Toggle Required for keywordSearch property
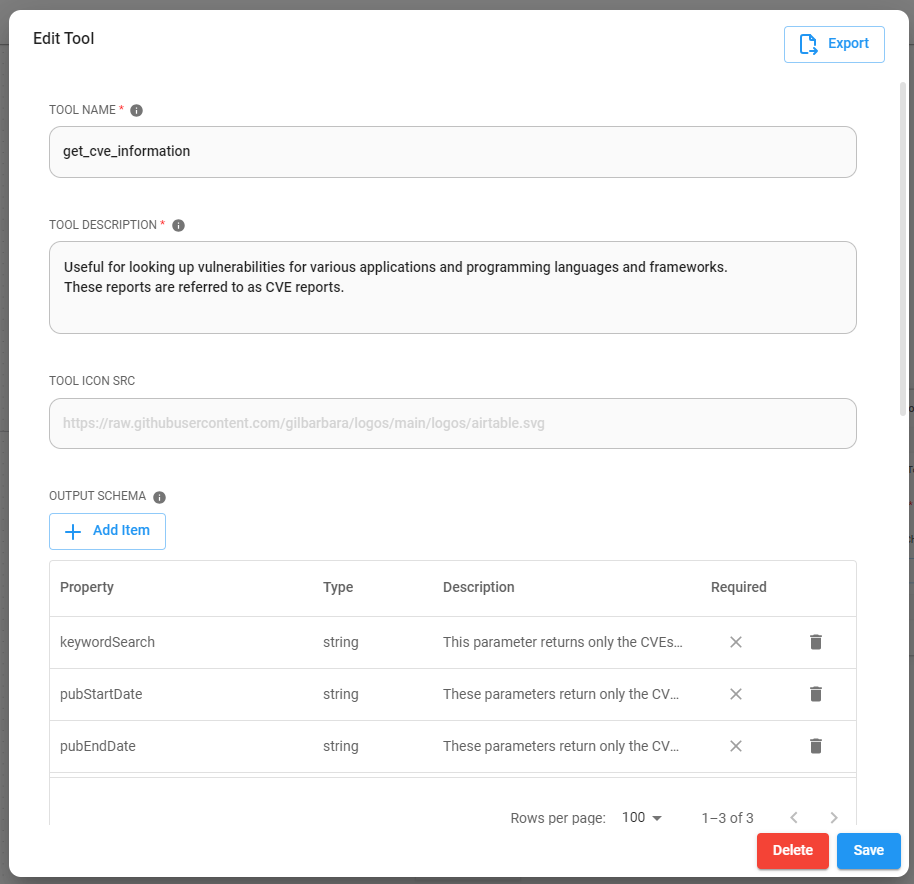This screenshot has height=884, width=914. tap(736, 642)
